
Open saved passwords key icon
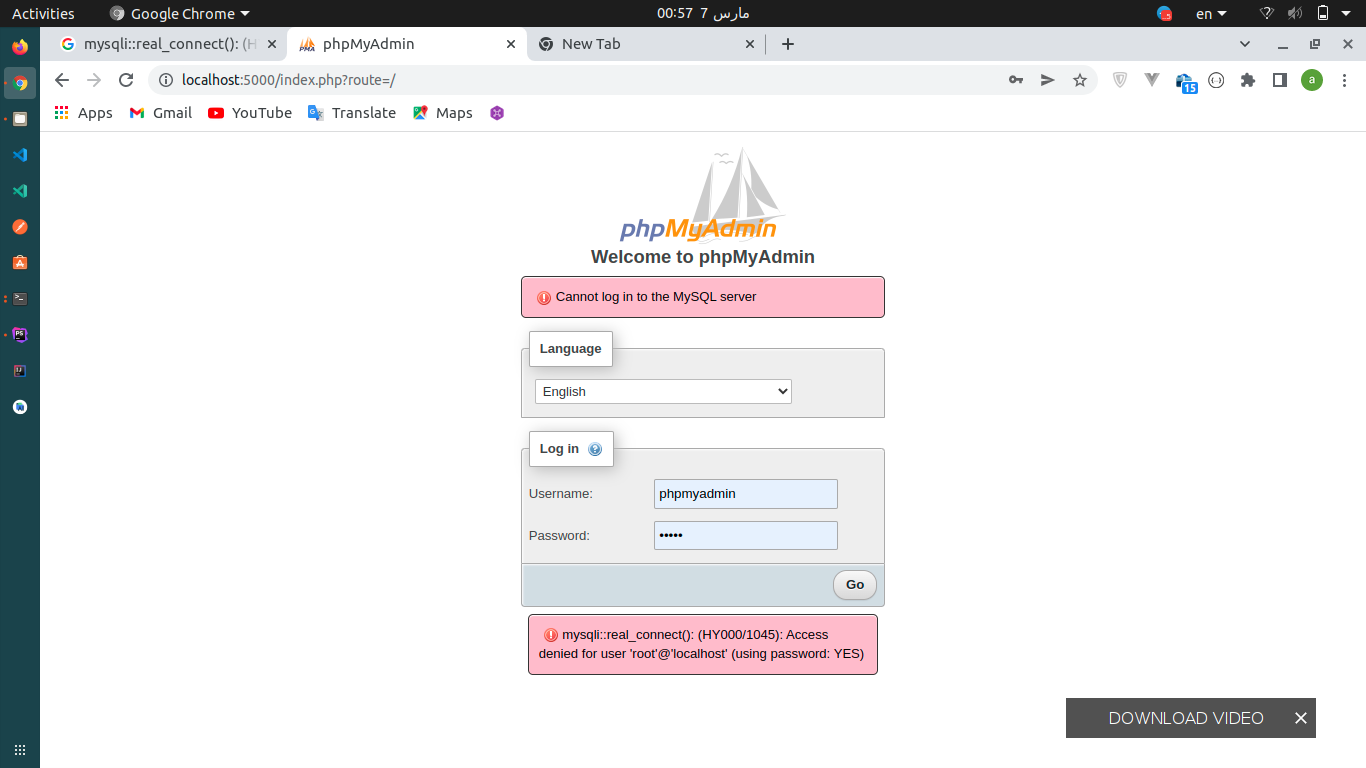pos(1016,80)
